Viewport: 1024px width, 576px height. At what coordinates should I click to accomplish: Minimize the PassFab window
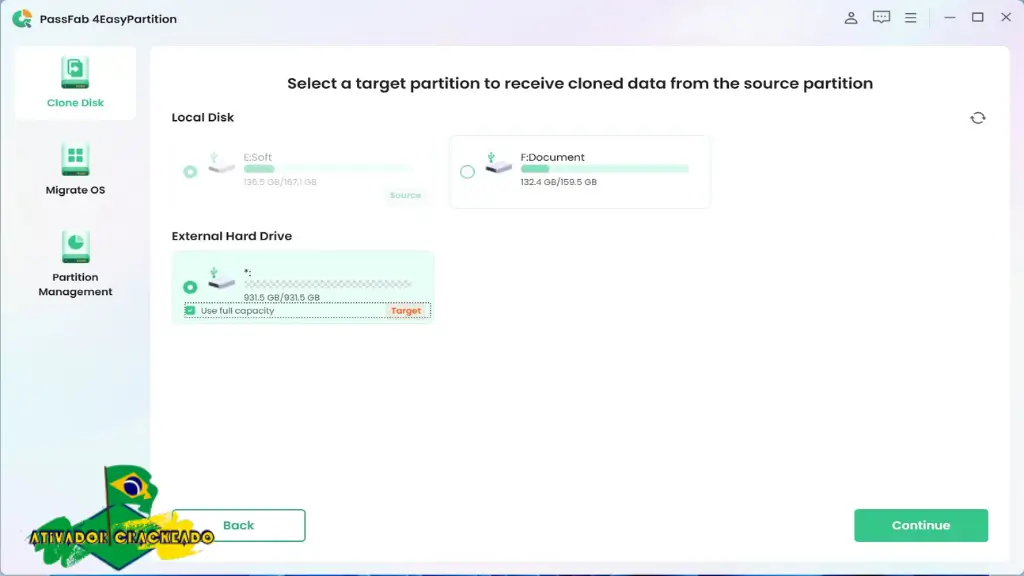(x=950, y=18)
